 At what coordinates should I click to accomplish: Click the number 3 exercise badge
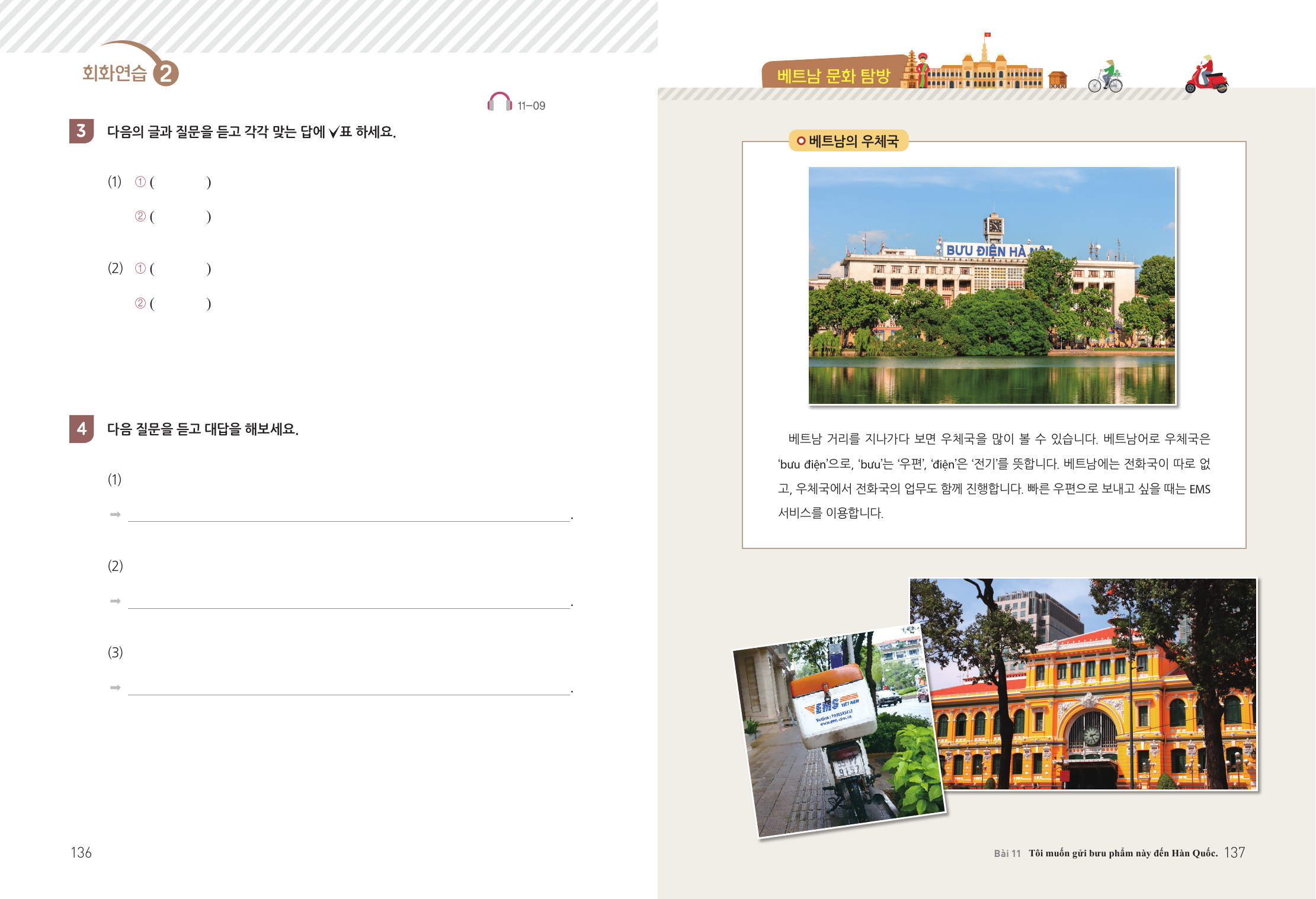81,131
